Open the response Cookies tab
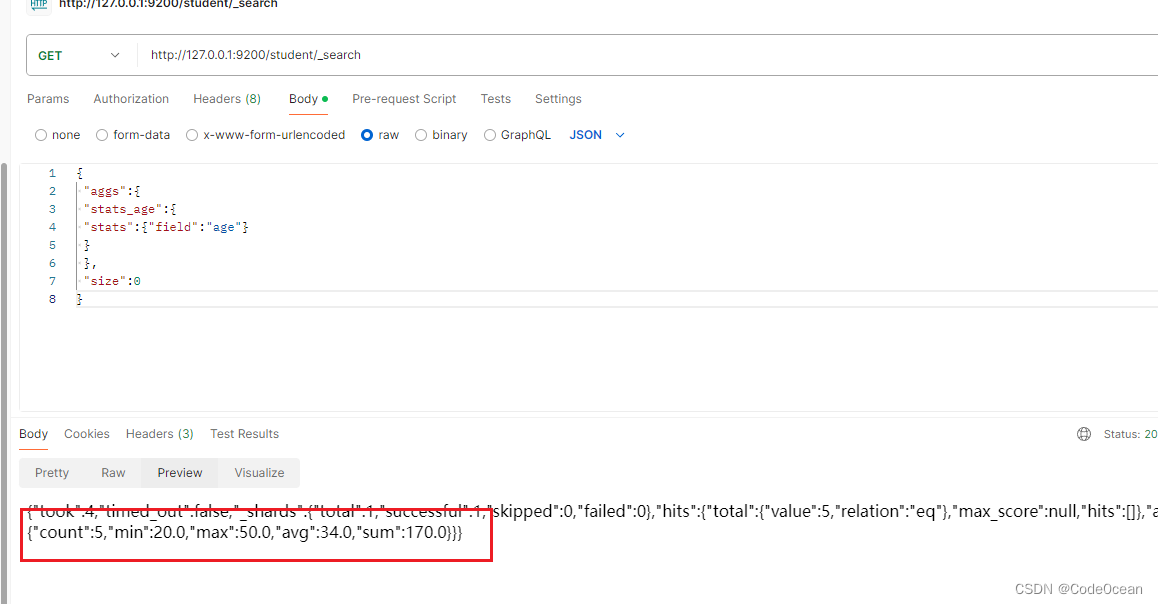1158x604 pixels. tap(86, 434)
